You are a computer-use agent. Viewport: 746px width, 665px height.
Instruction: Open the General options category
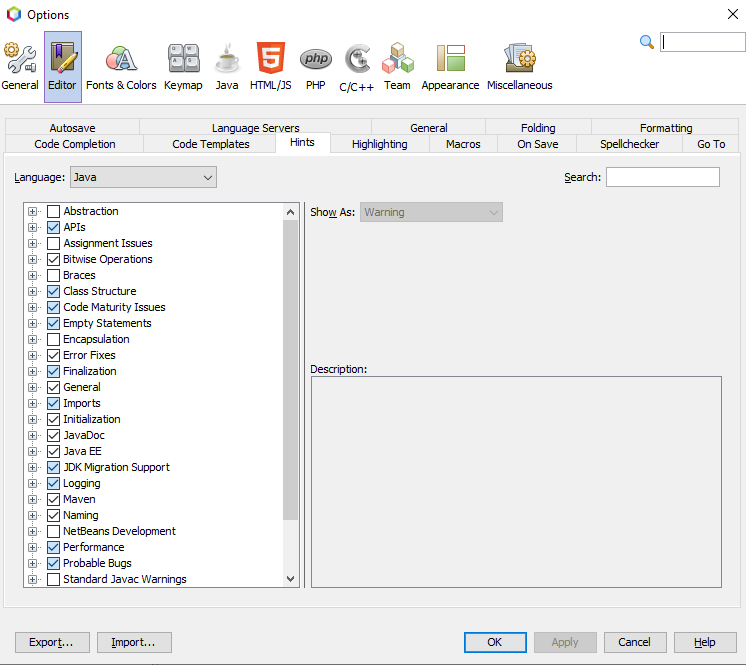coord(20,66)
